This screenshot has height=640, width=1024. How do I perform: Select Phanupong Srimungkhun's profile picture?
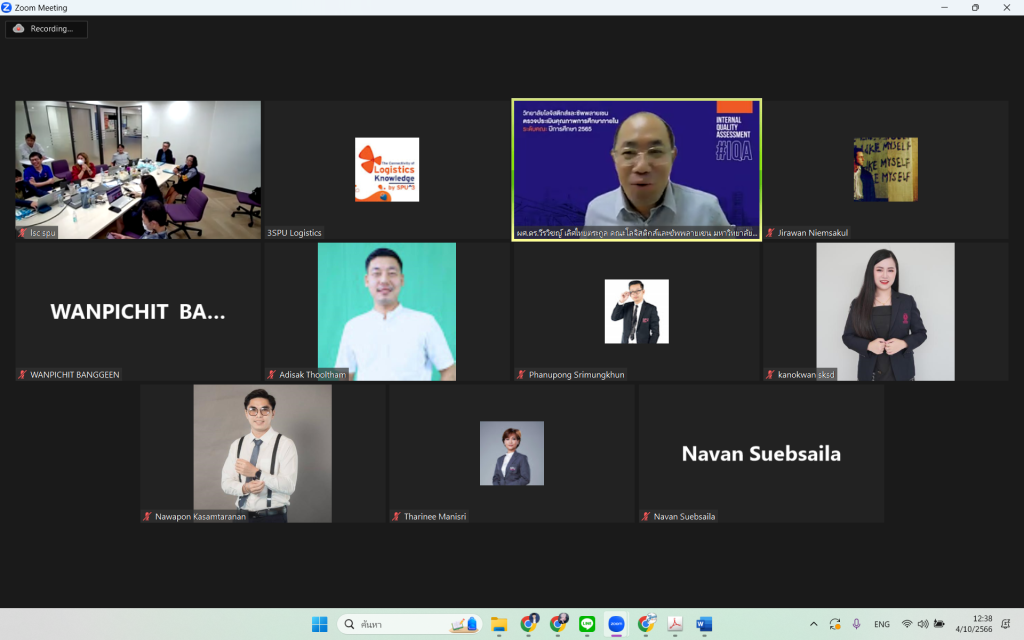637,312
